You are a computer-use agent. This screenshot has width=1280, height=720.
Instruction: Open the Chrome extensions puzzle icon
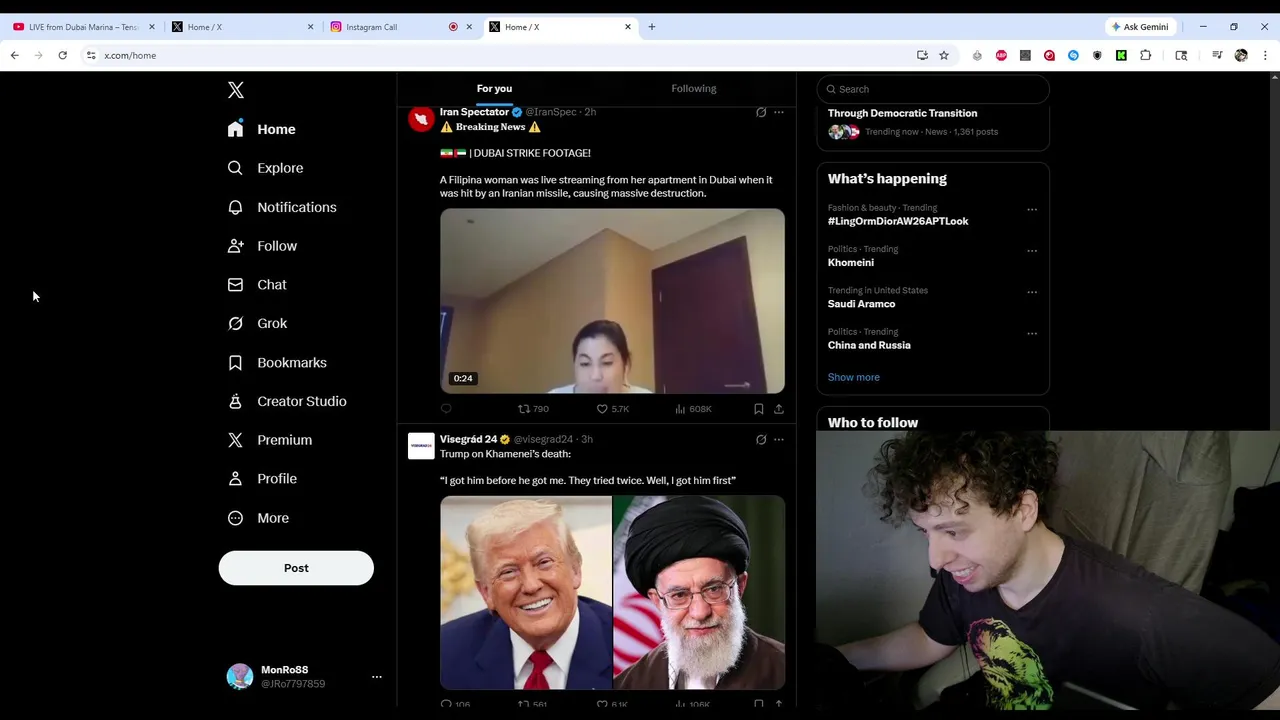coord(1145,55)
